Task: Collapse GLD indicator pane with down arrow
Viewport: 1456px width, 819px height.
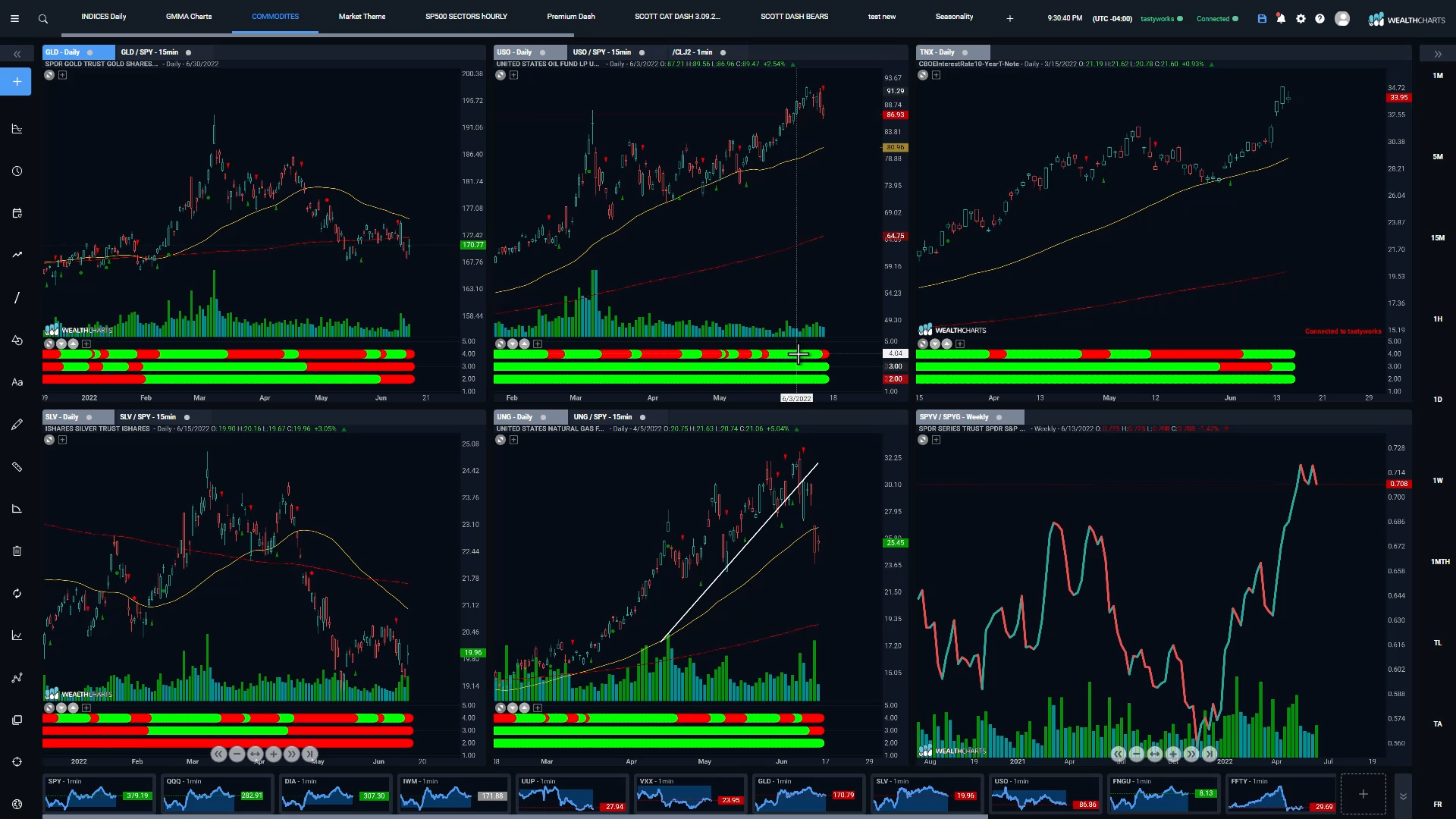Action: [61, 344]
